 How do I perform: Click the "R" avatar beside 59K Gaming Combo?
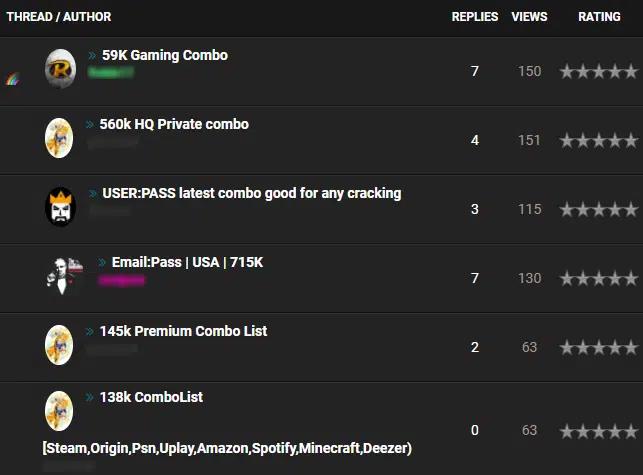tap(61, 69)
